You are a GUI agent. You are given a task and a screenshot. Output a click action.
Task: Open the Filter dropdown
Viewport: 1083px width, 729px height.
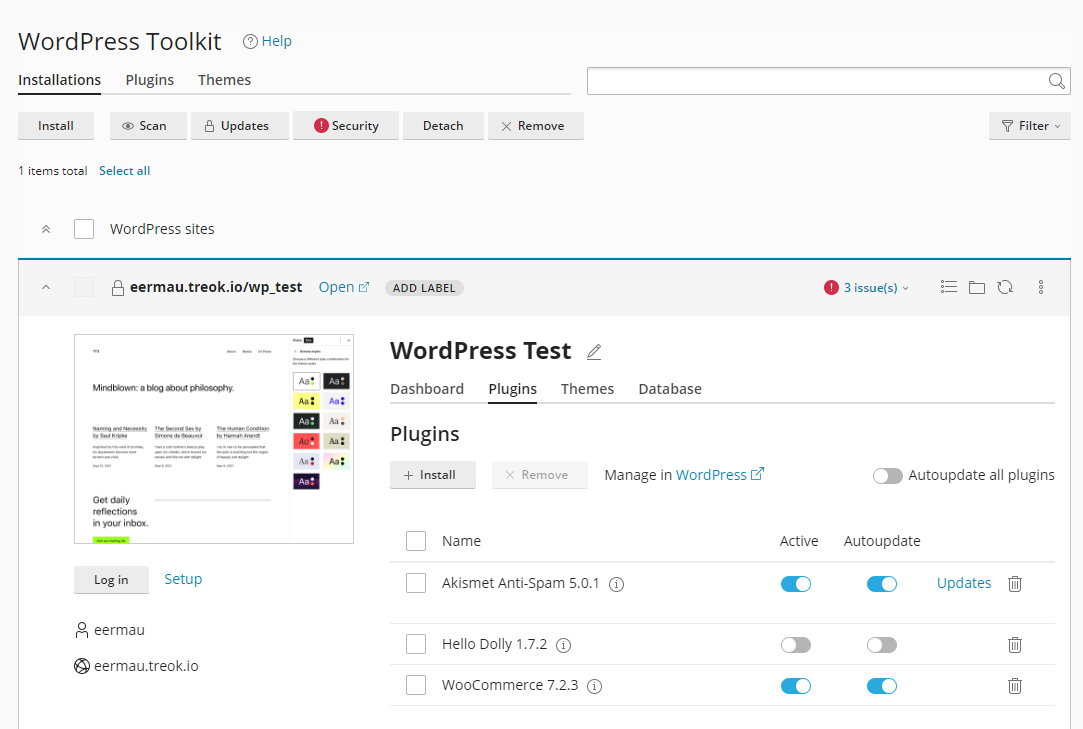pos(1029,125)
